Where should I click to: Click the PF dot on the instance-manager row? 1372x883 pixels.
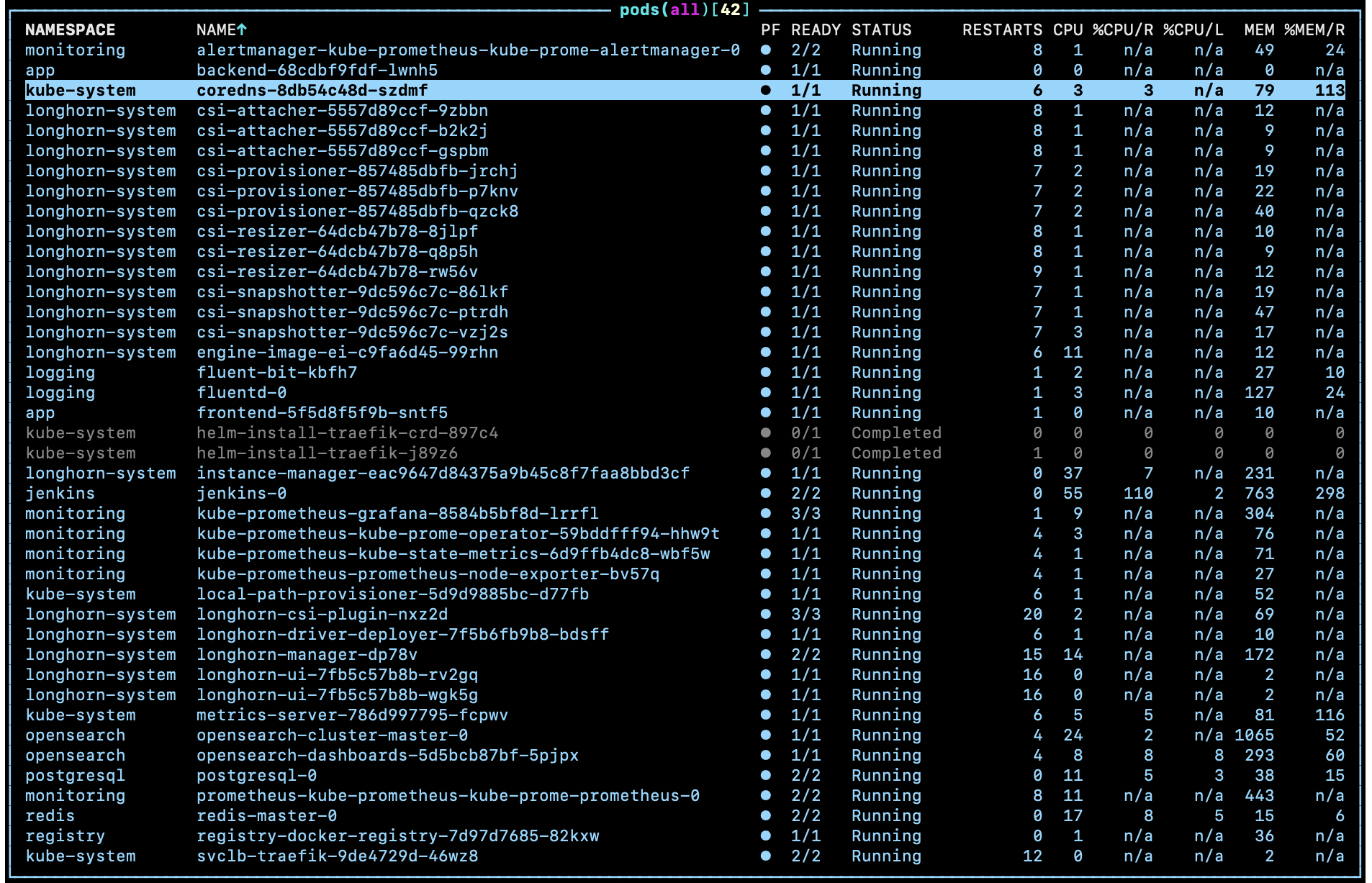click(x=766, y=473)
